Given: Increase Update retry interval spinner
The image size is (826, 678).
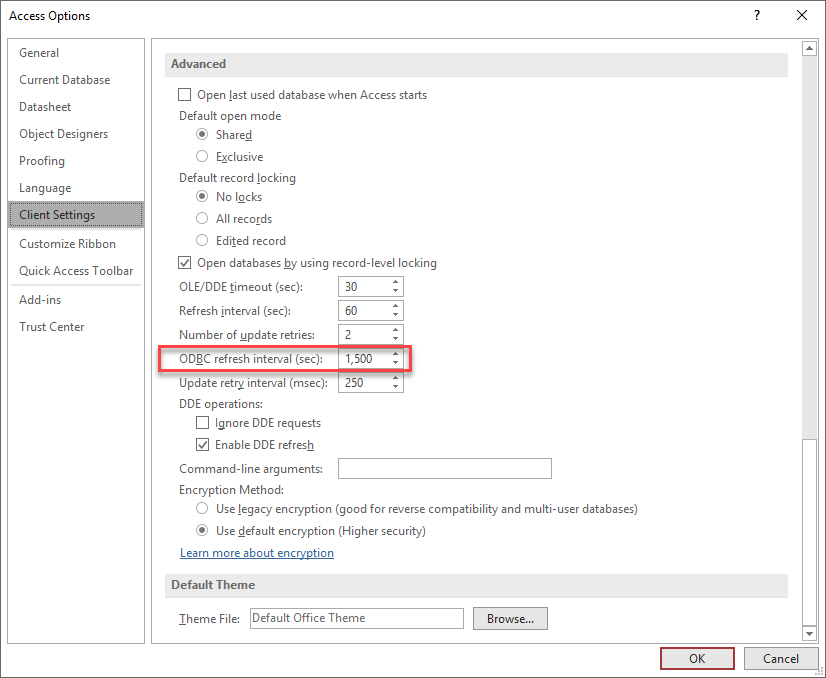Looking at the screenshot, I should [x=395, y=378].
